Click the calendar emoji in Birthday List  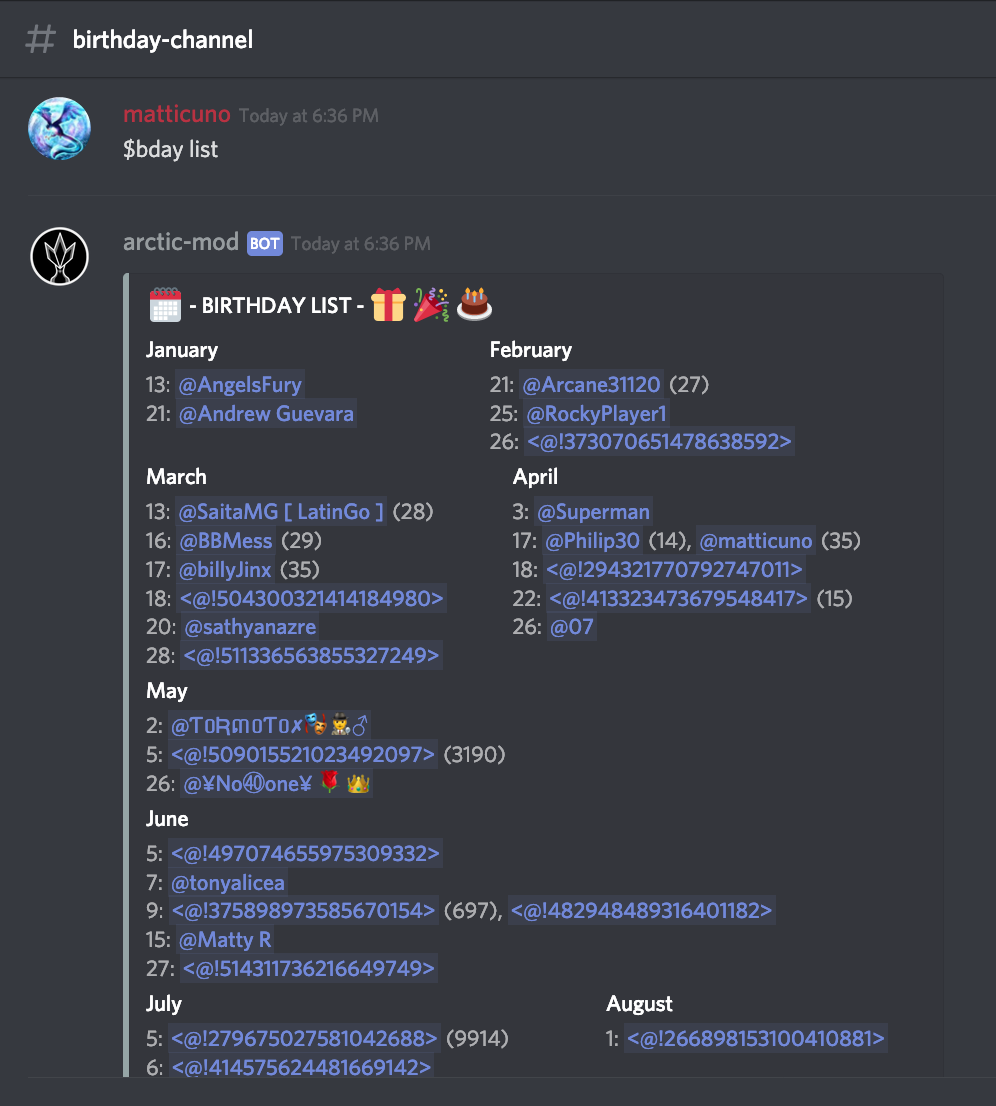click(x=166, y=305)
